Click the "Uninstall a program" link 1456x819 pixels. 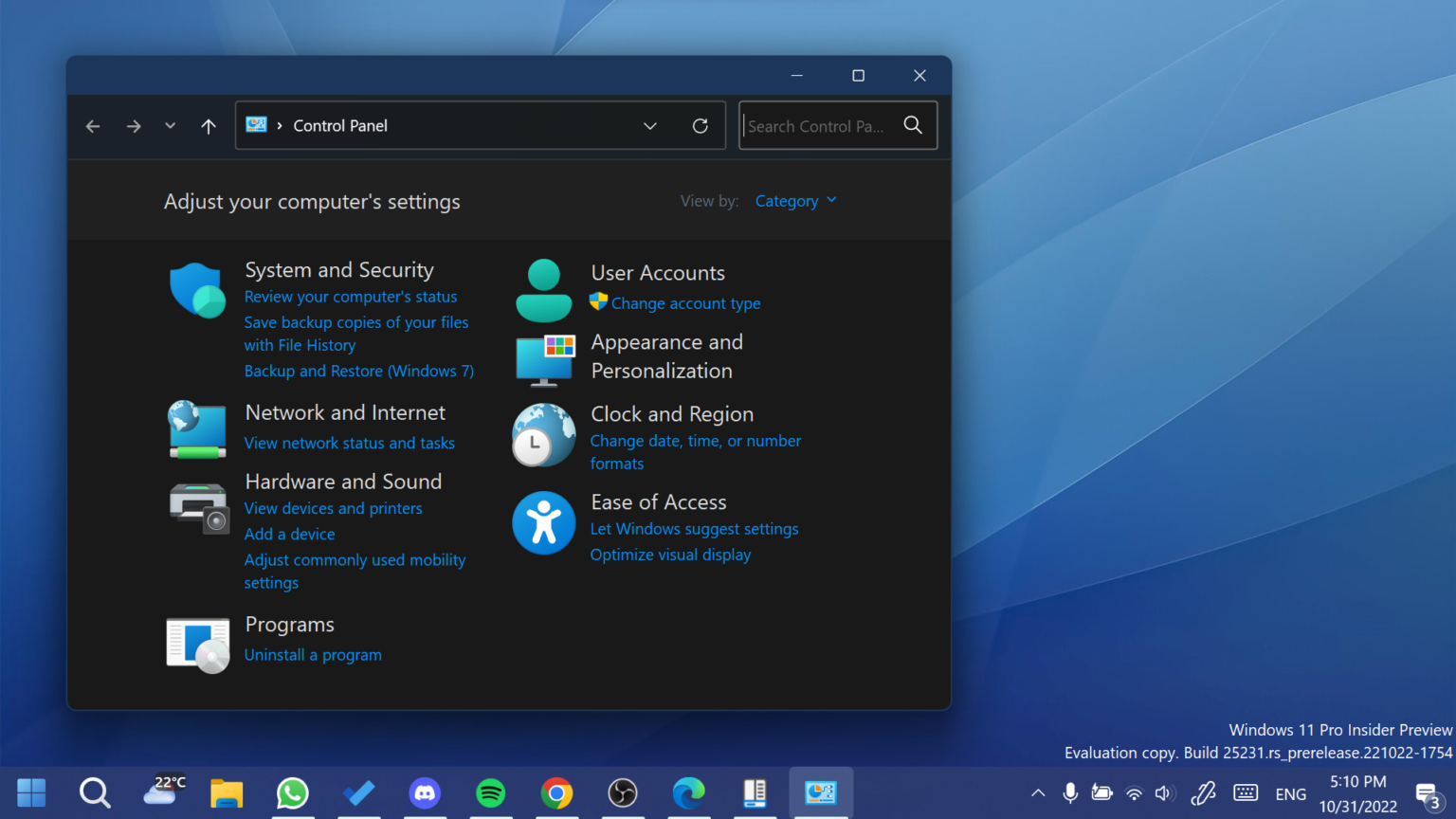coord(313,654)
